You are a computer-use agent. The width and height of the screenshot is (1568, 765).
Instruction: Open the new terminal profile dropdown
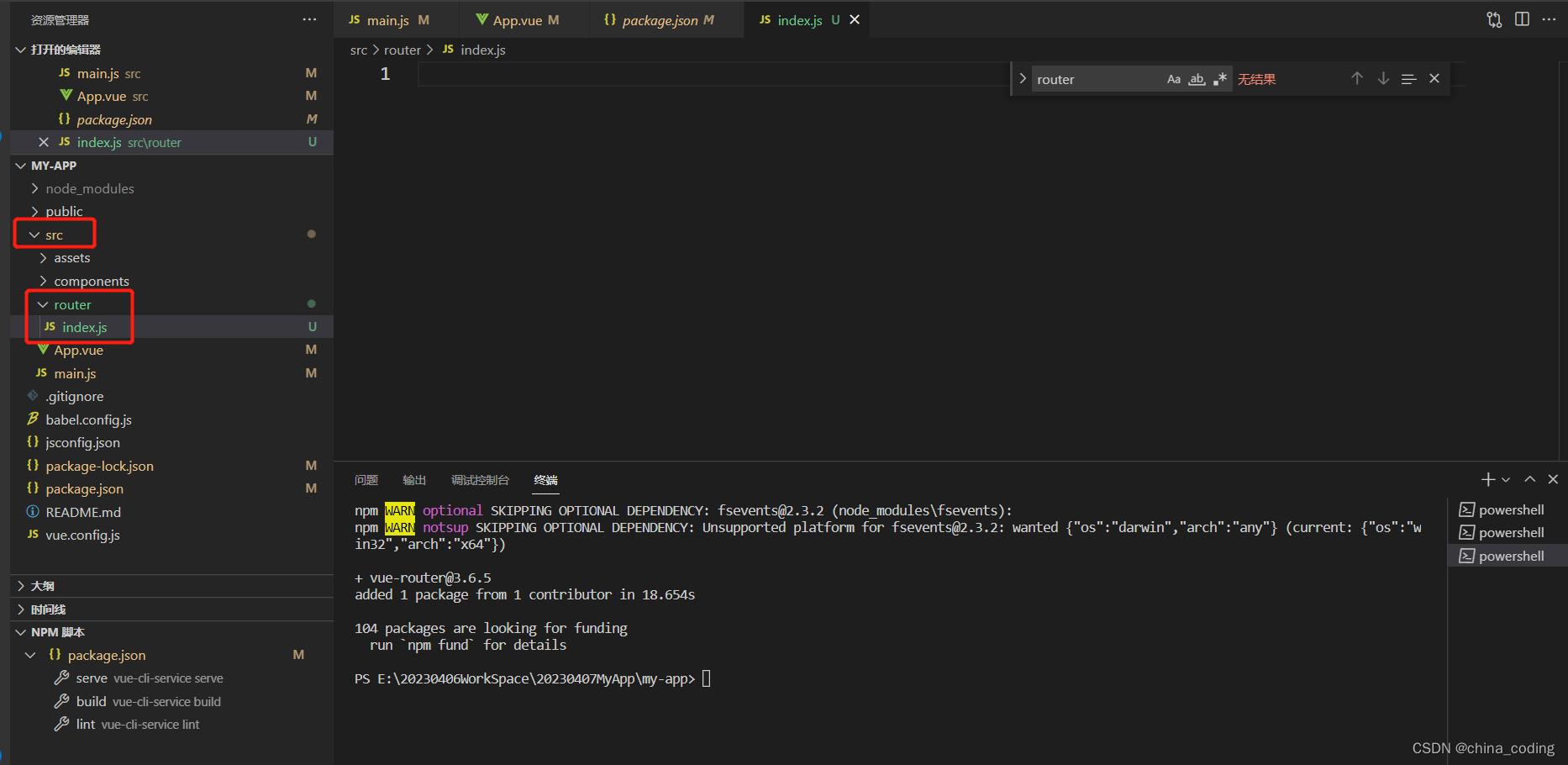point(1506,479)
